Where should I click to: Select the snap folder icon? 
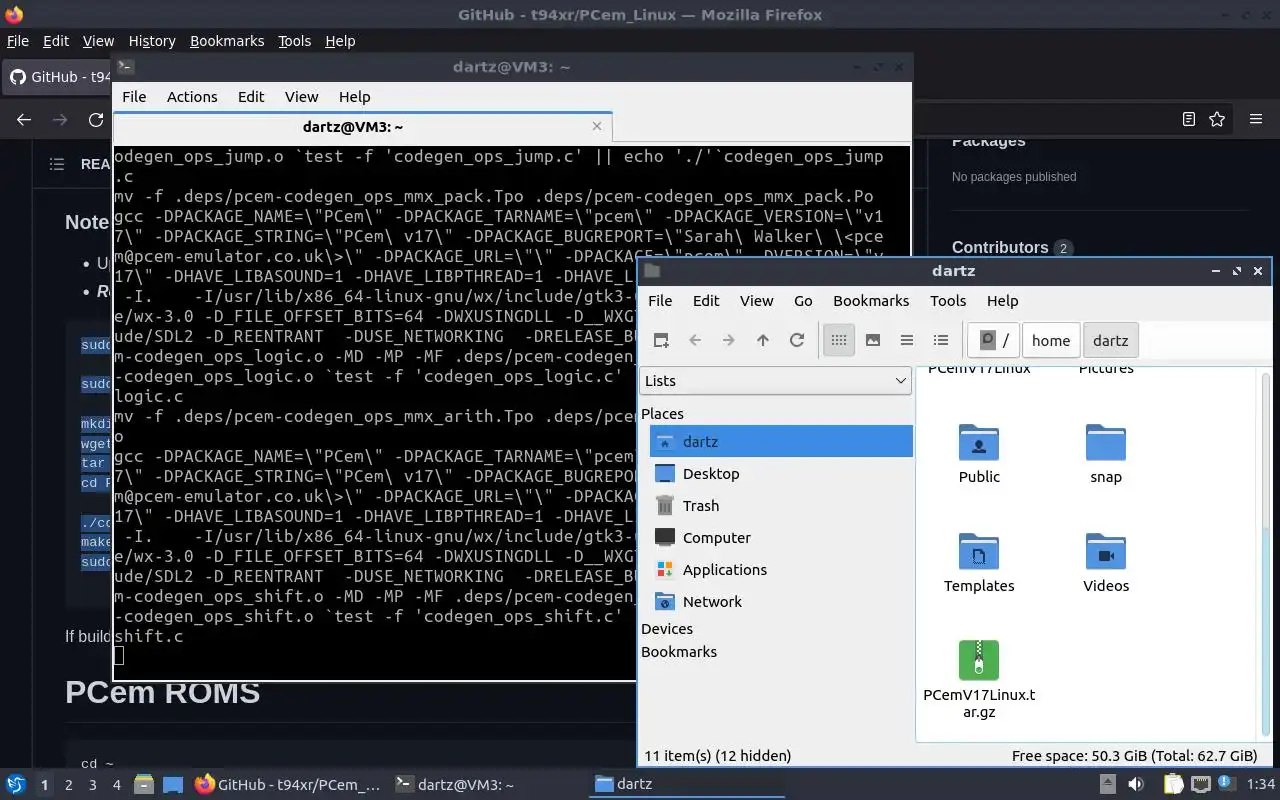click(1106, 444)
